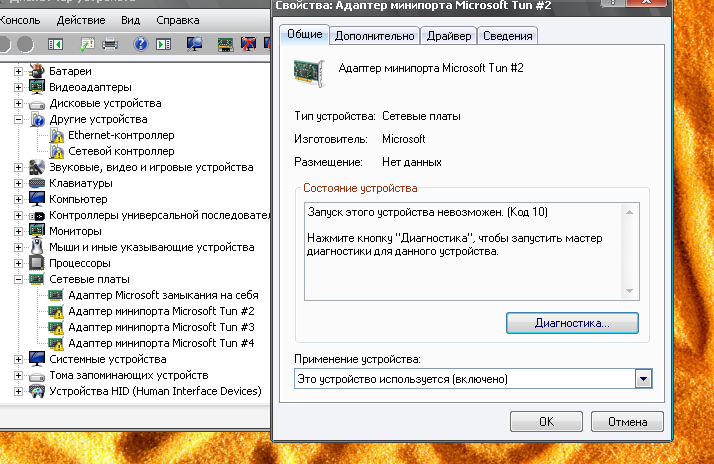Viewport: 714px width, 464px height.
Task: Expand the Процессоры node
Action: (18, 264)
